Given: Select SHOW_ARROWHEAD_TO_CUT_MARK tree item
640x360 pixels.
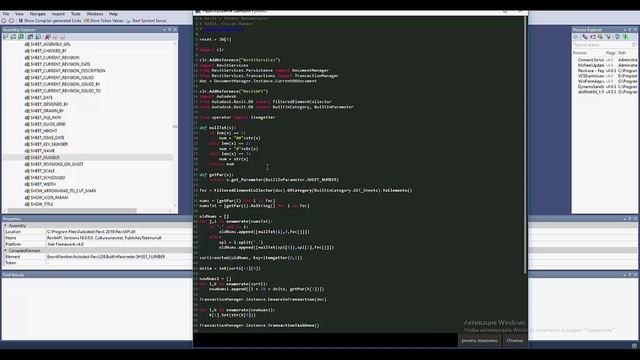Looking at the screenshot, I should 63,191.
